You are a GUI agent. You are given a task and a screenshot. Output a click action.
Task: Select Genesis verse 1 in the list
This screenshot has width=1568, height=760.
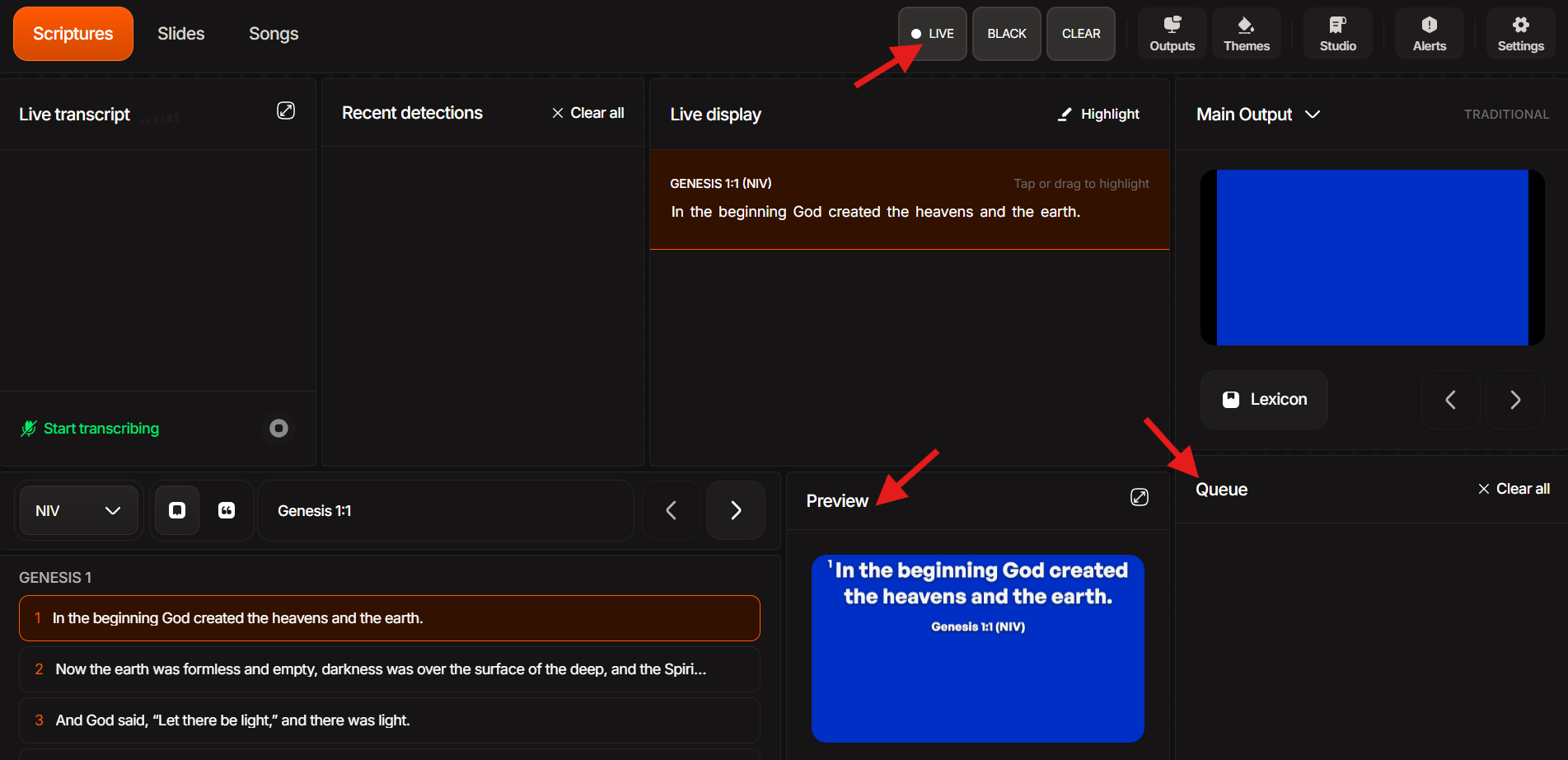pyautogui.click(x=390, y=618)
